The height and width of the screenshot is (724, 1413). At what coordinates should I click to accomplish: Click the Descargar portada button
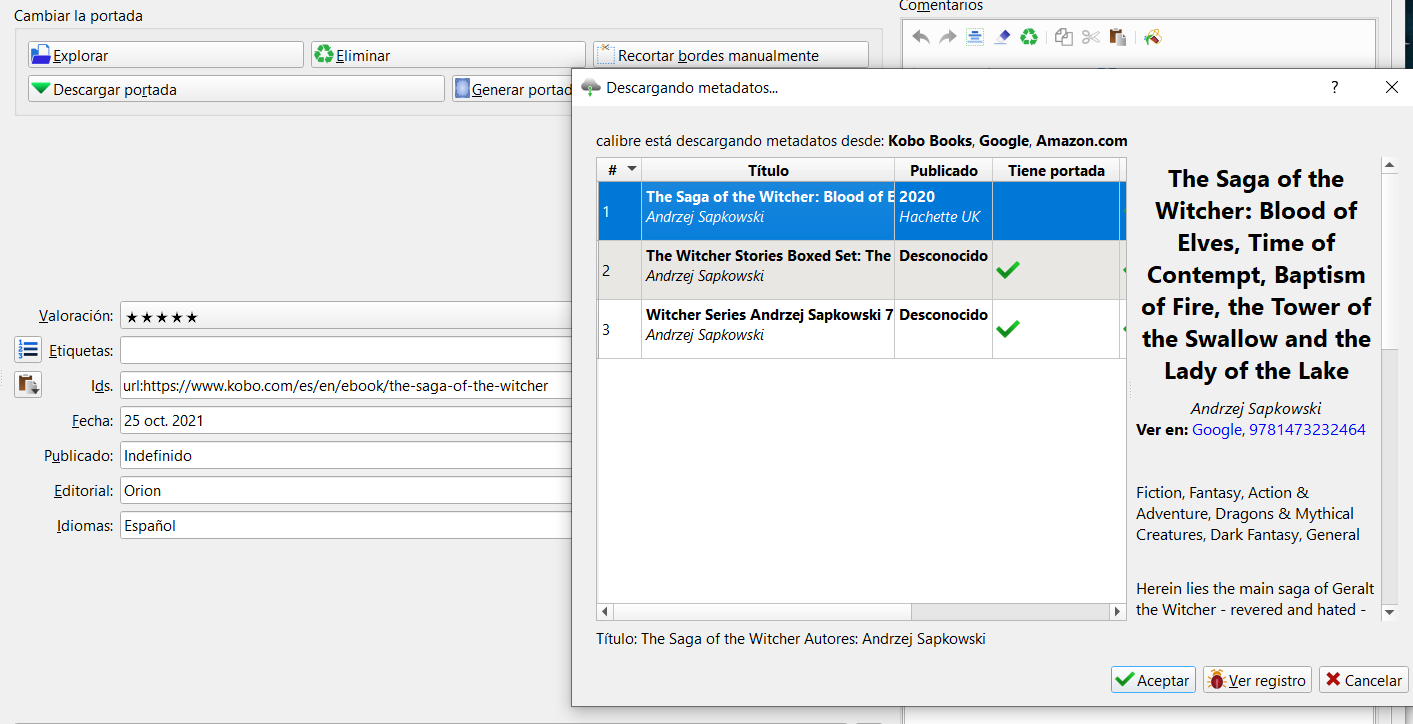pyautogui.click(x=236, y=89)
